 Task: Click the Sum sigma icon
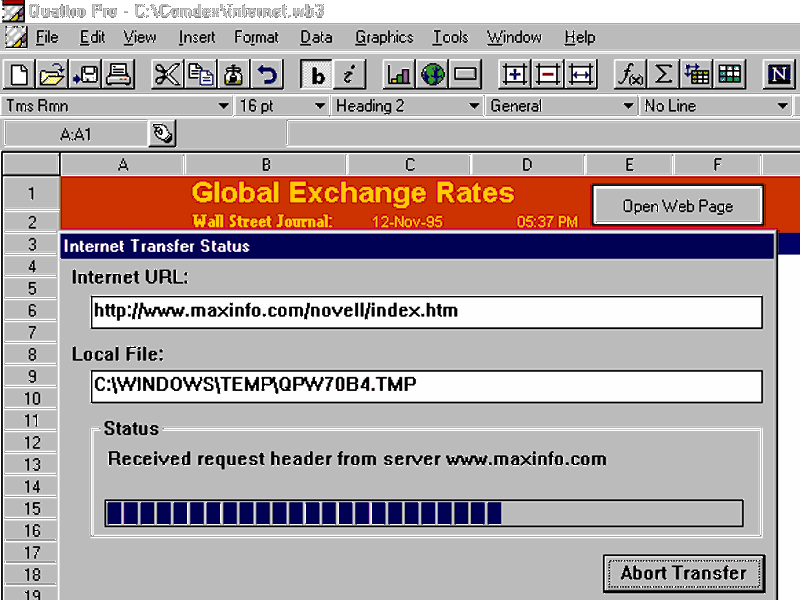click(663, 75)
